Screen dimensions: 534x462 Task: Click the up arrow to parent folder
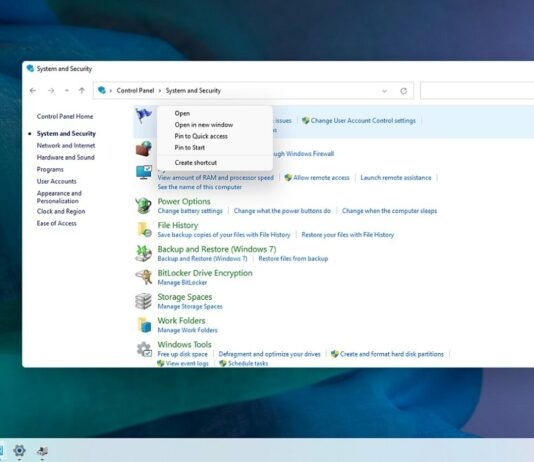[x=82, y=91]
